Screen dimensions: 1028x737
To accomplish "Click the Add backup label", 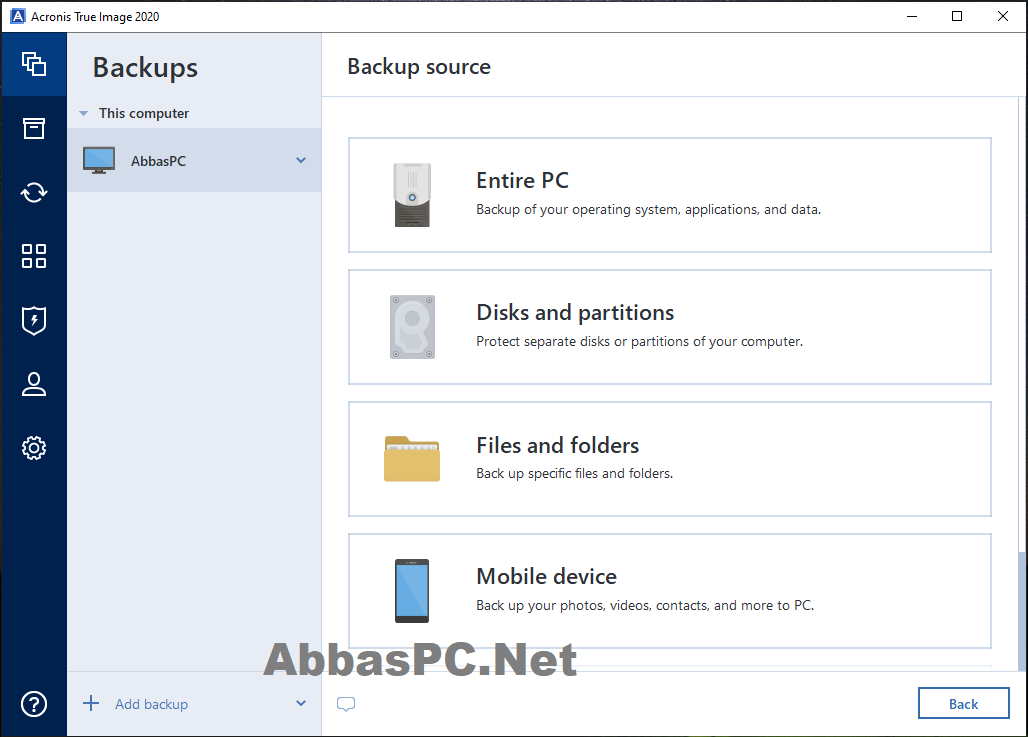I will 151,704.
